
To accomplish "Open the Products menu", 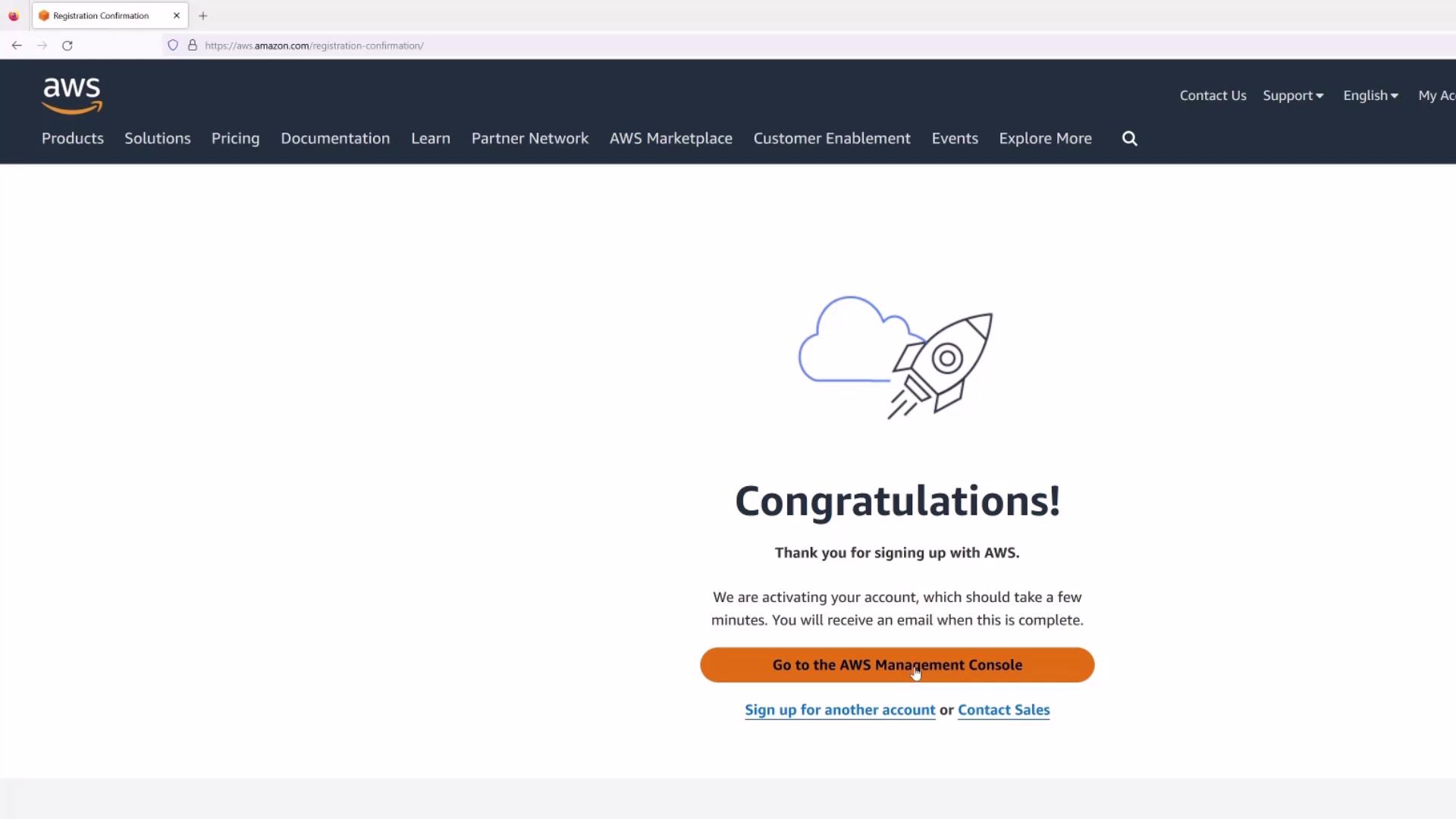I will [73, 139].
